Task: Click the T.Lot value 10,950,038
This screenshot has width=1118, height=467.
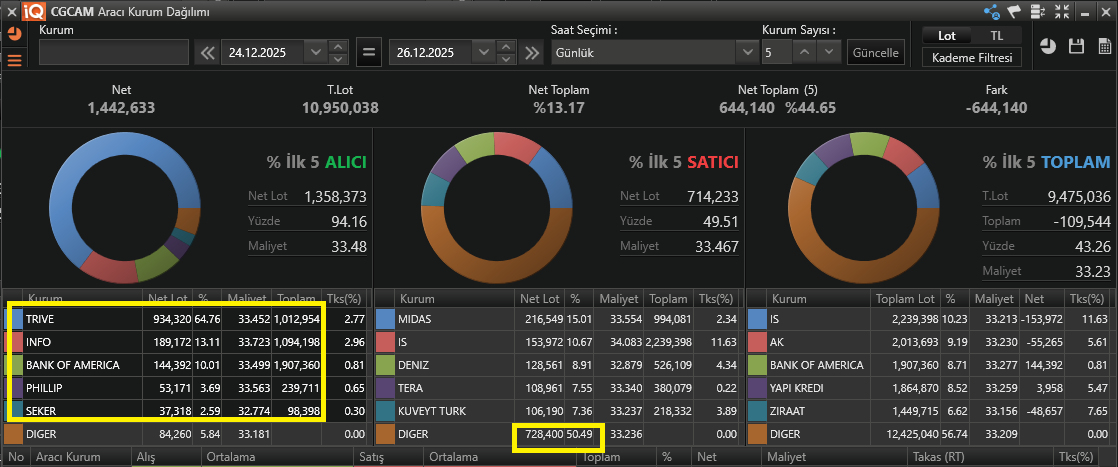Action: click(x=340, y=108)
